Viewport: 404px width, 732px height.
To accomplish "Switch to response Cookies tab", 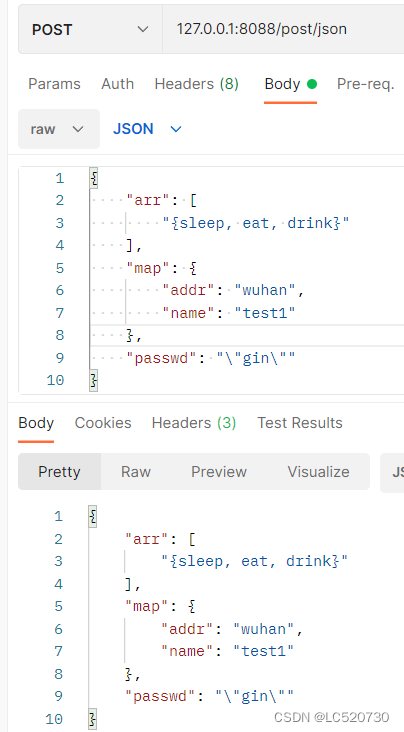I will 103,423.
